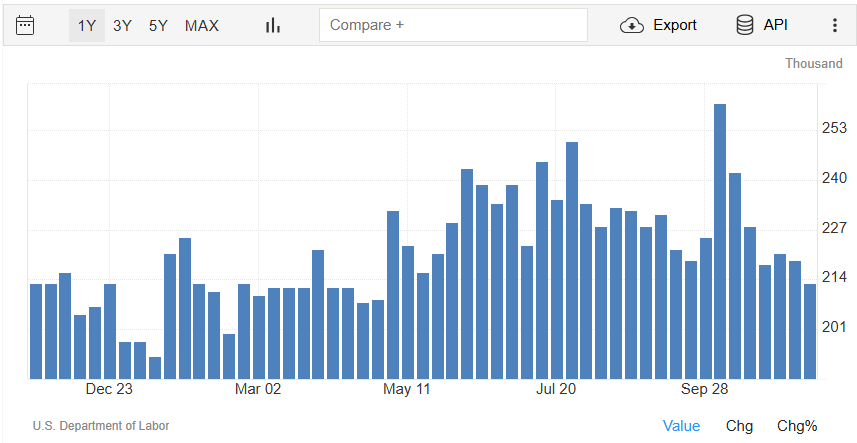Click the 227 y-axis value
The image size is (857, 443).
click(835, 228)
